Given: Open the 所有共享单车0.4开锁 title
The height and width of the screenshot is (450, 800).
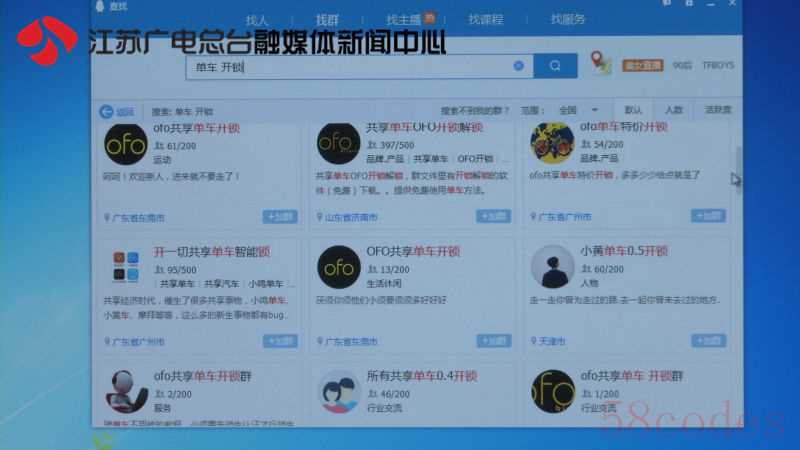Looking at the screenshot, I should 421,376.
